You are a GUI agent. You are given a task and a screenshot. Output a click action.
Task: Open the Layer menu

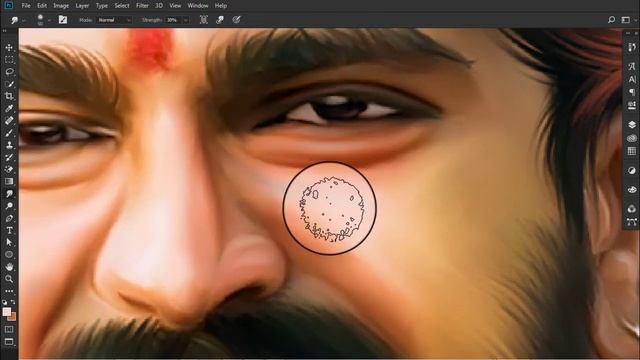(x=82, y=6)
